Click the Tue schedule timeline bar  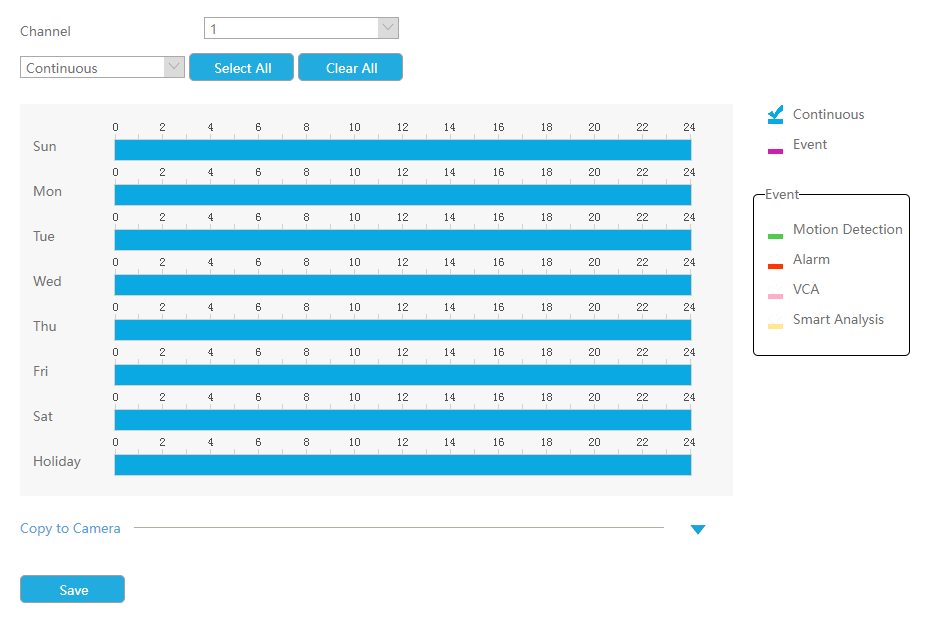pyautogui.click(x=403, y=240)
